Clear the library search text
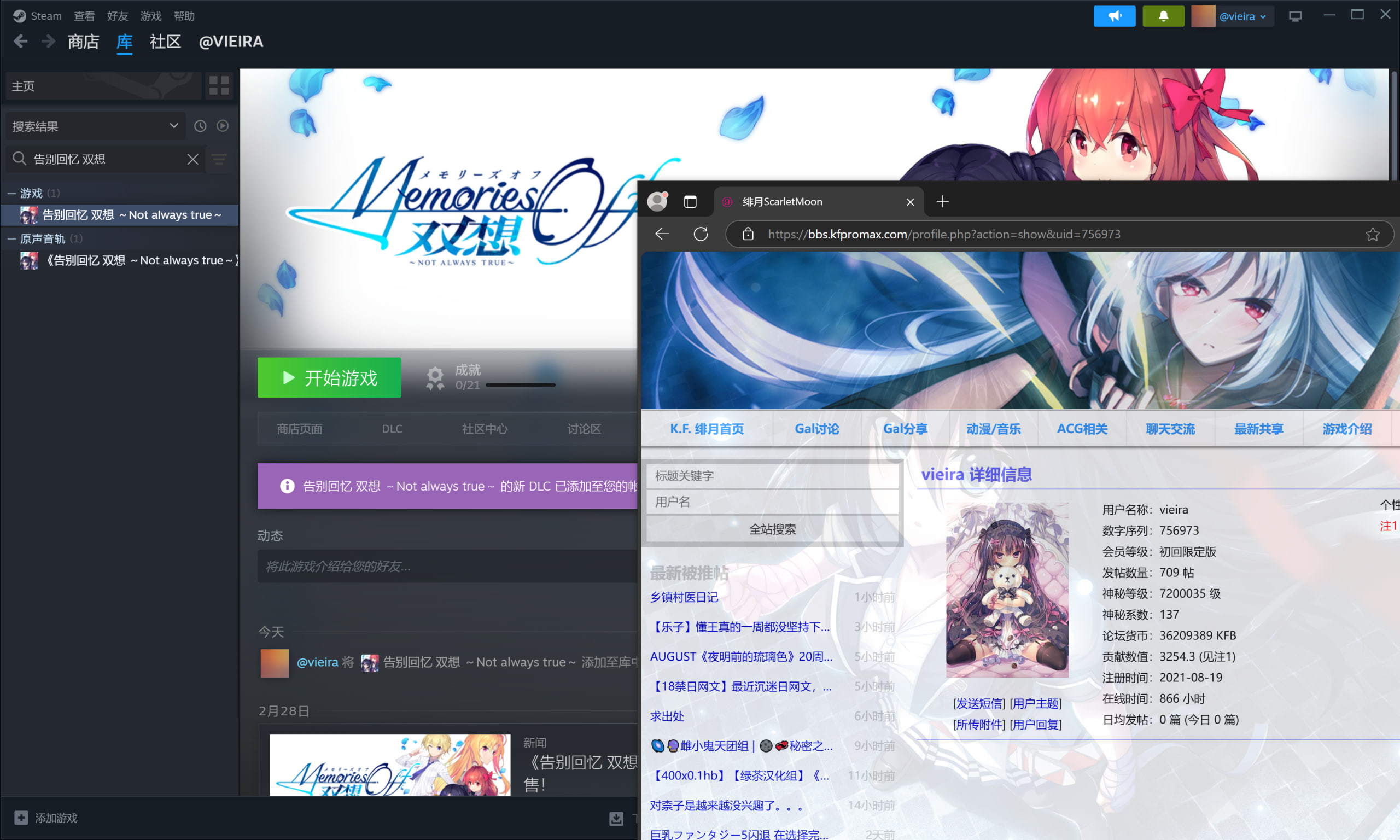This screenshot has height=840, width=1400. point(192,159)
